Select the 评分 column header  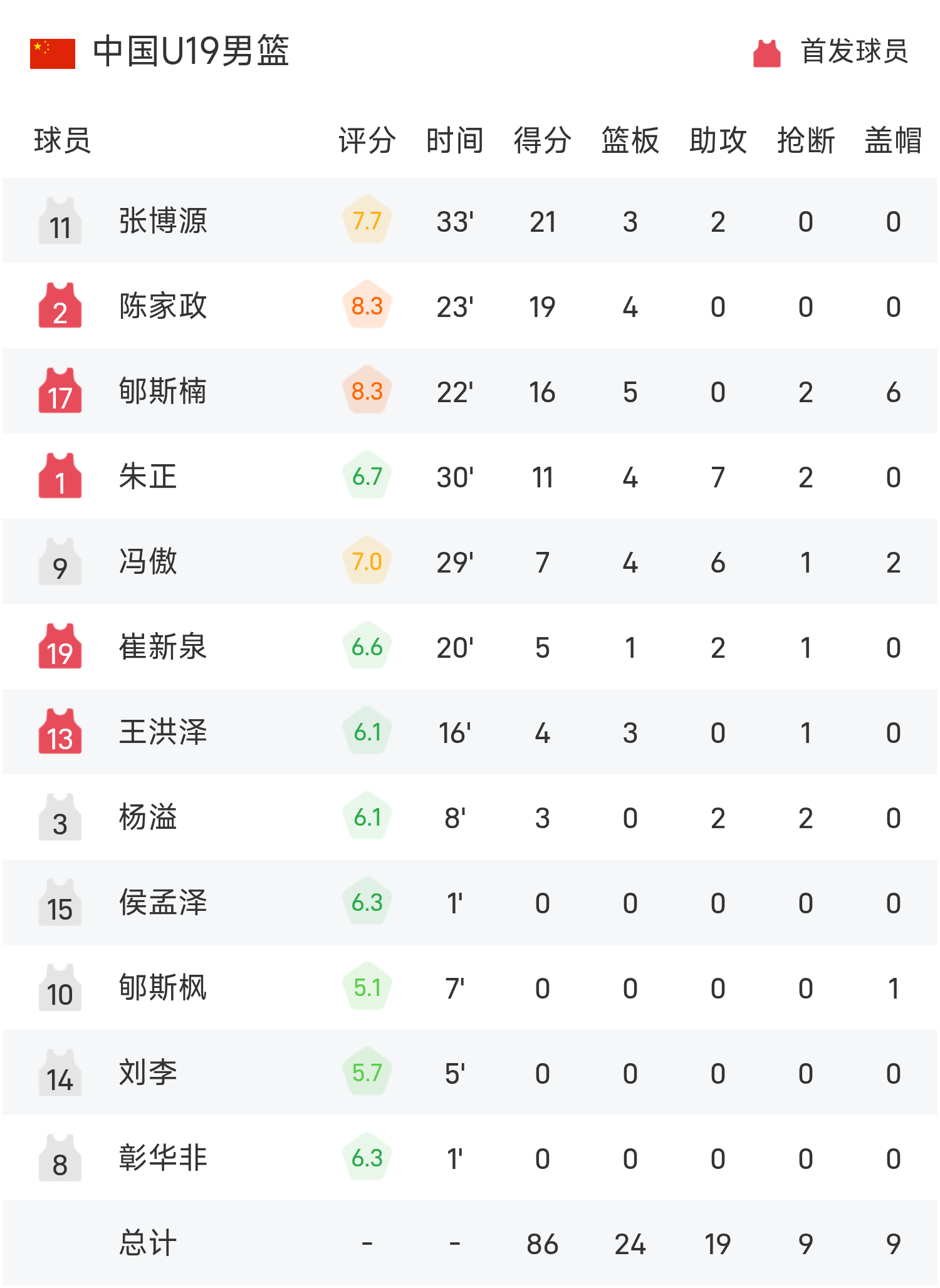pos(367,140)
